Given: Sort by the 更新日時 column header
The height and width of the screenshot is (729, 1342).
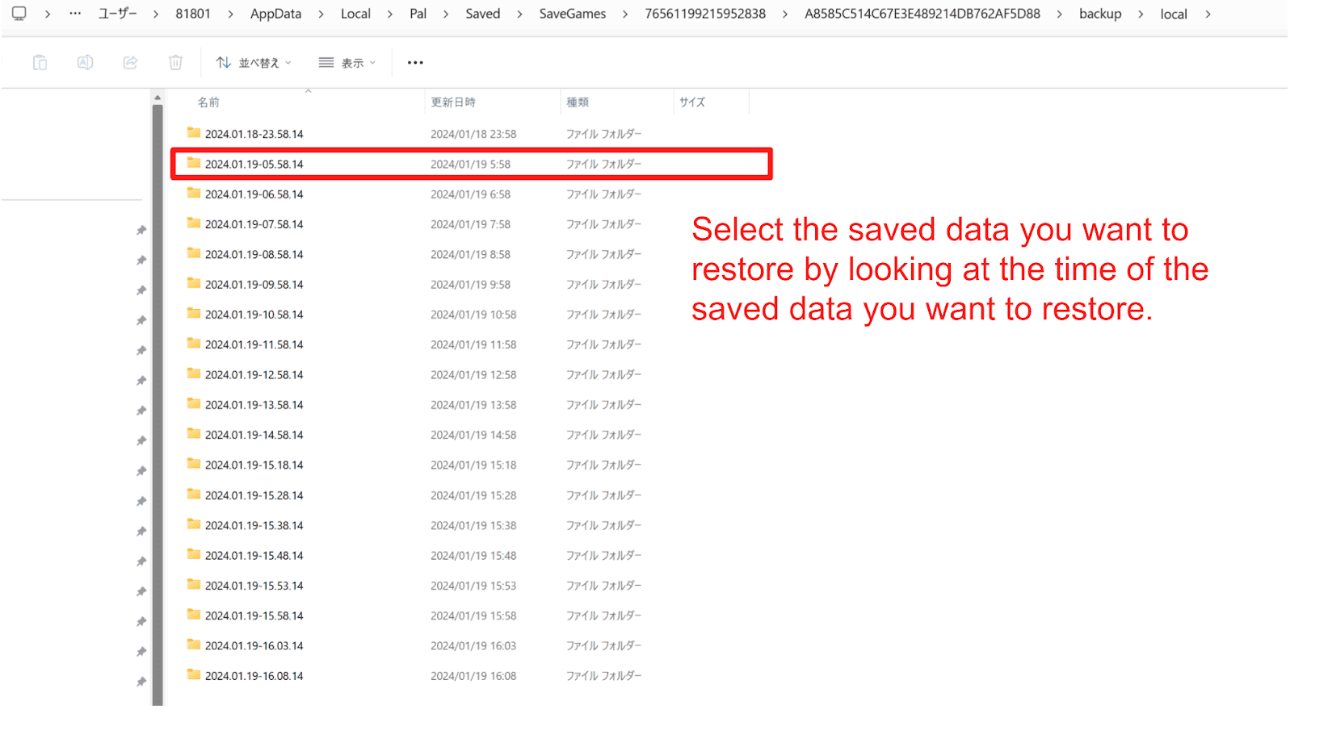Looking at the screenshot, I should point(453,102).
